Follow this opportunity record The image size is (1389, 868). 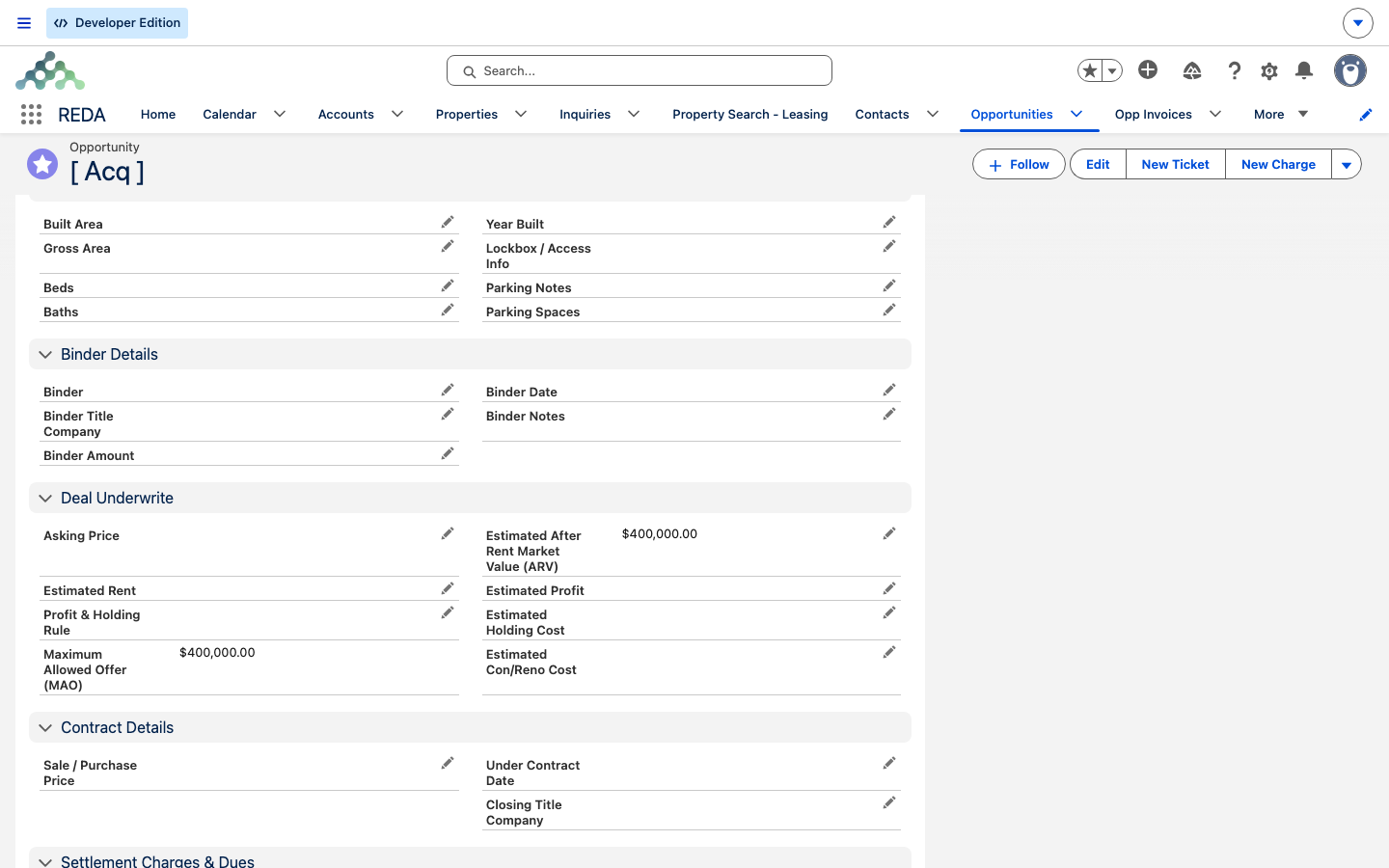pos(1019,165)
